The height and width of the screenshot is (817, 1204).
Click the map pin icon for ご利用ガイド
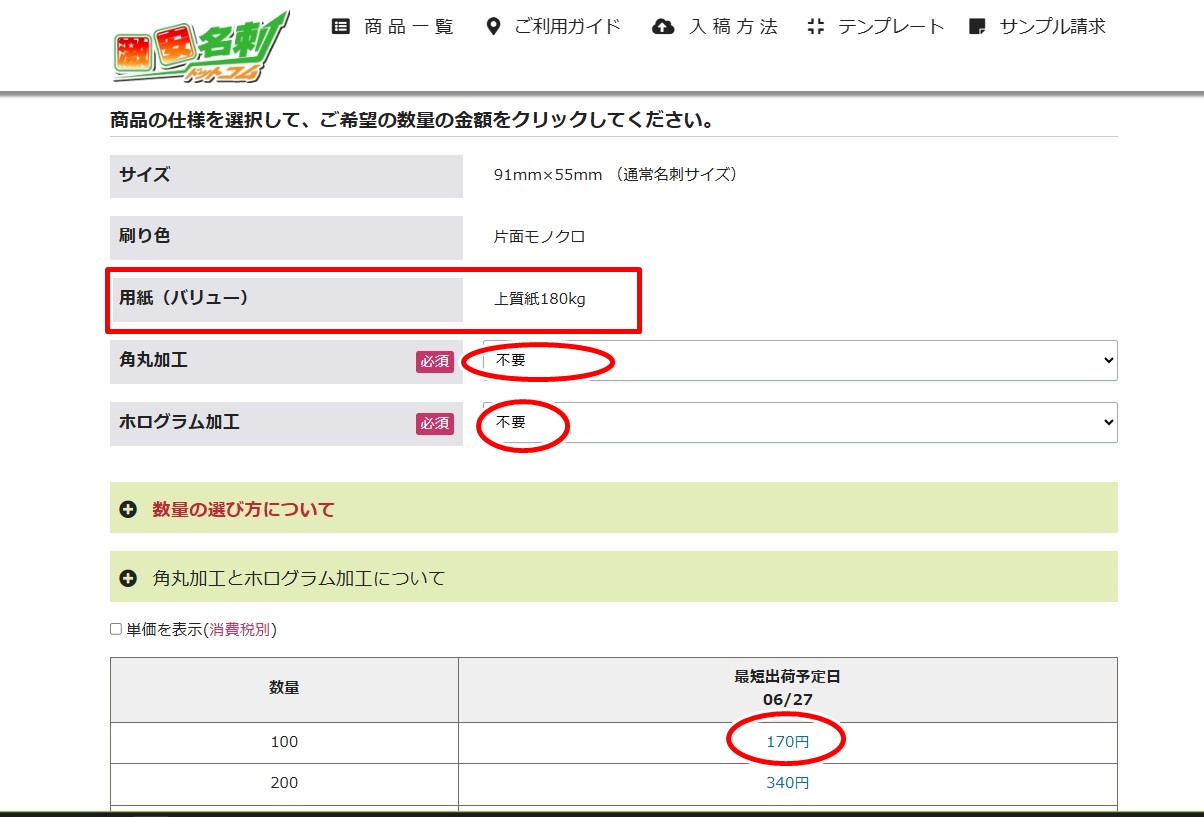coord(492,27)
